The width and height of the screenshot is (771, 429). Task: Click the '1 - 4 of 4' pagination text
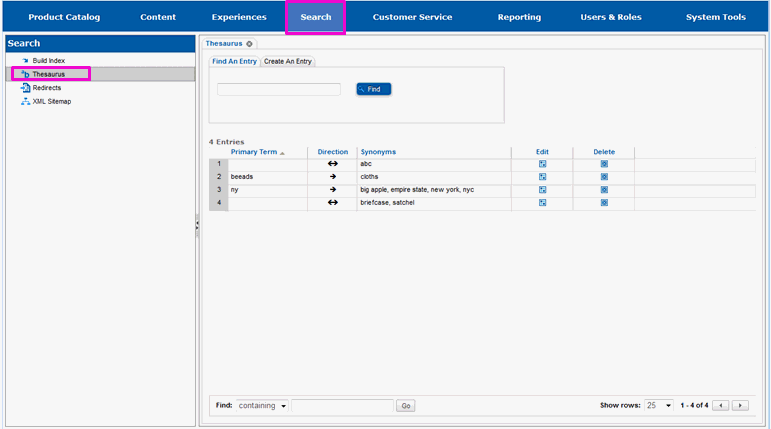[694, 405]
